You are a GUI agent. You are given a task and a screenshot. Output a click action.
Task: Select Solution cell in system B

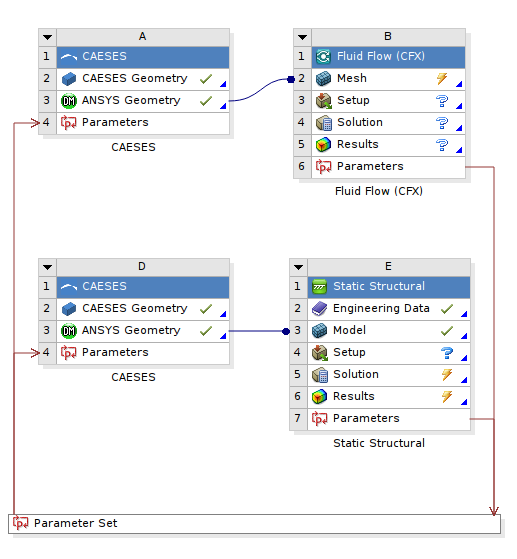389,123
